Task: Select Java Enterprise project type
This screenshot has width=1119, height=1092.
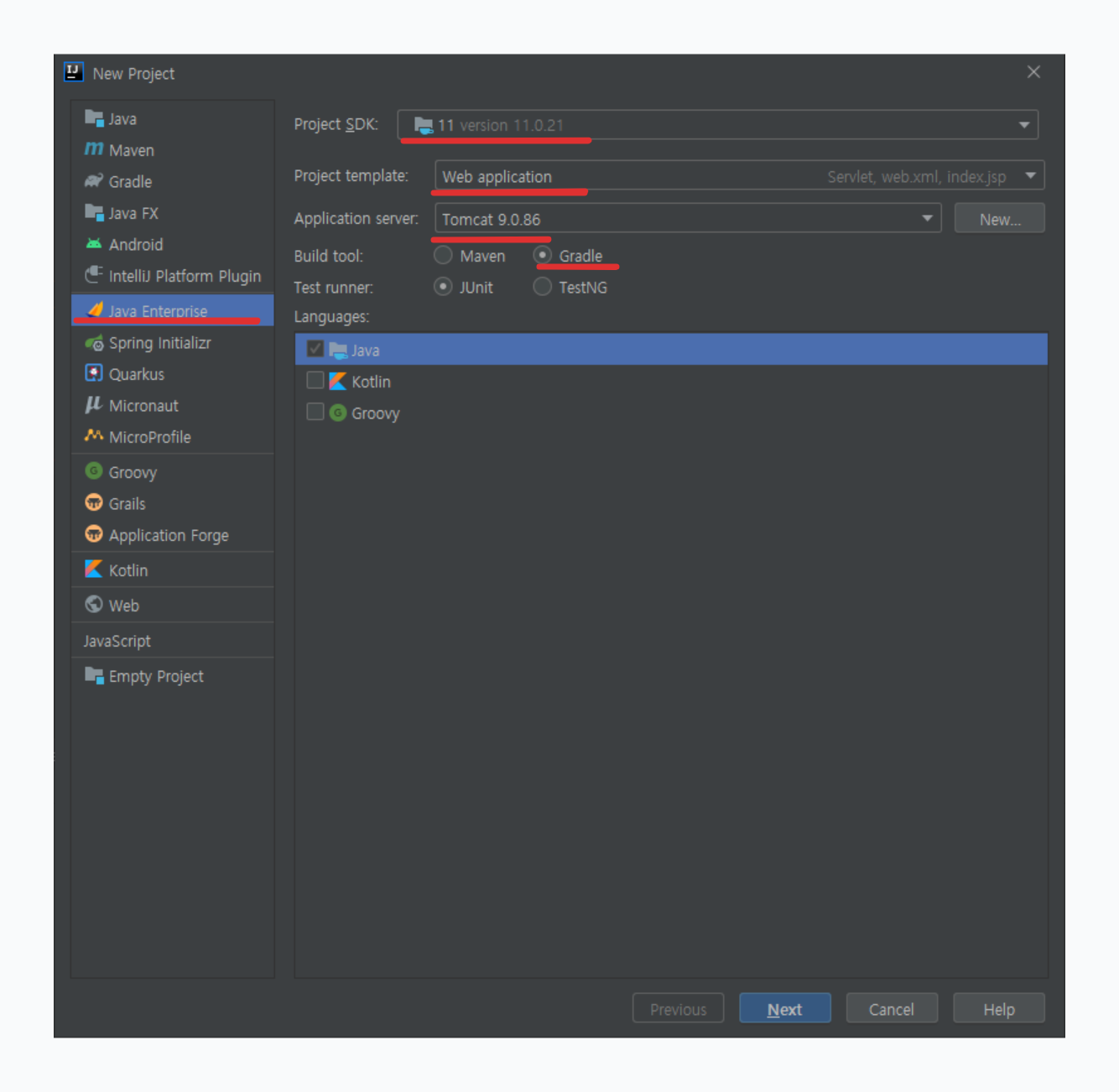Action: coord(172,310)
